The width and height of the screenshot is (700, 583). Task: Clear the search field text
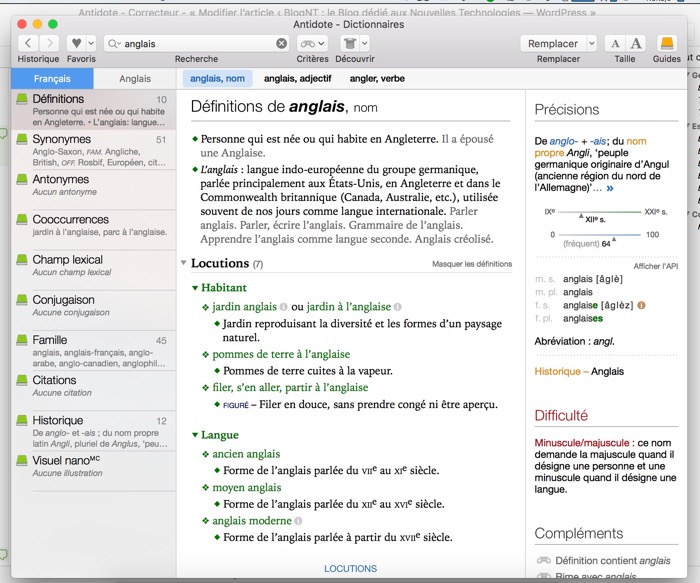(282, 44)
